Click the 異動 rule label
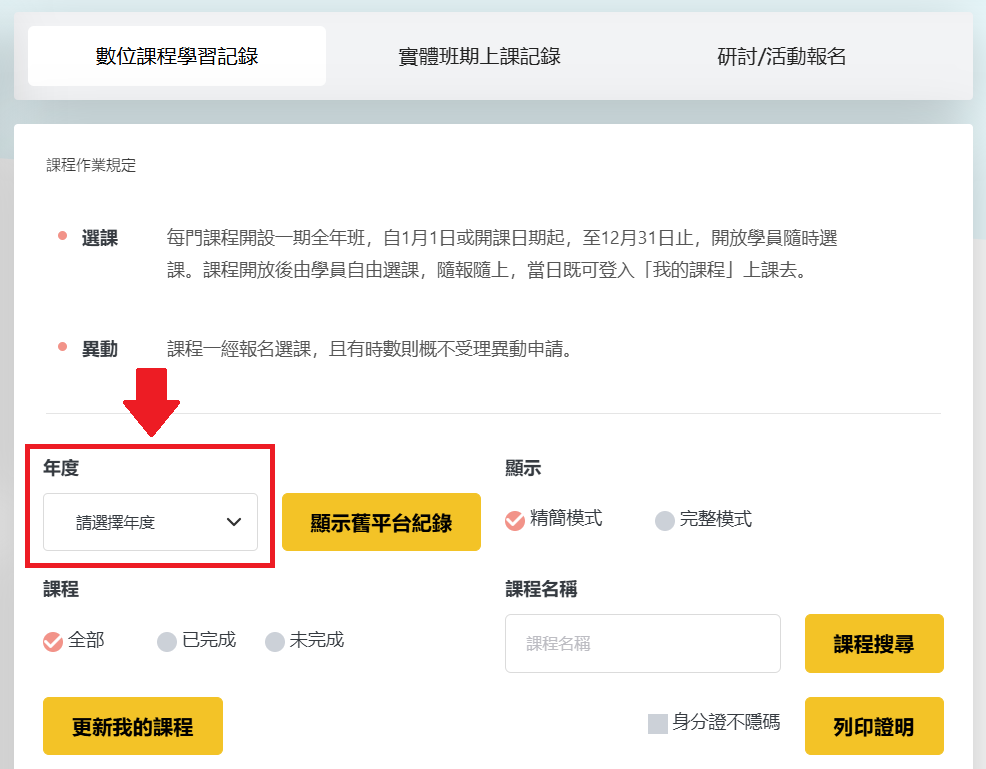 point(100,349)
